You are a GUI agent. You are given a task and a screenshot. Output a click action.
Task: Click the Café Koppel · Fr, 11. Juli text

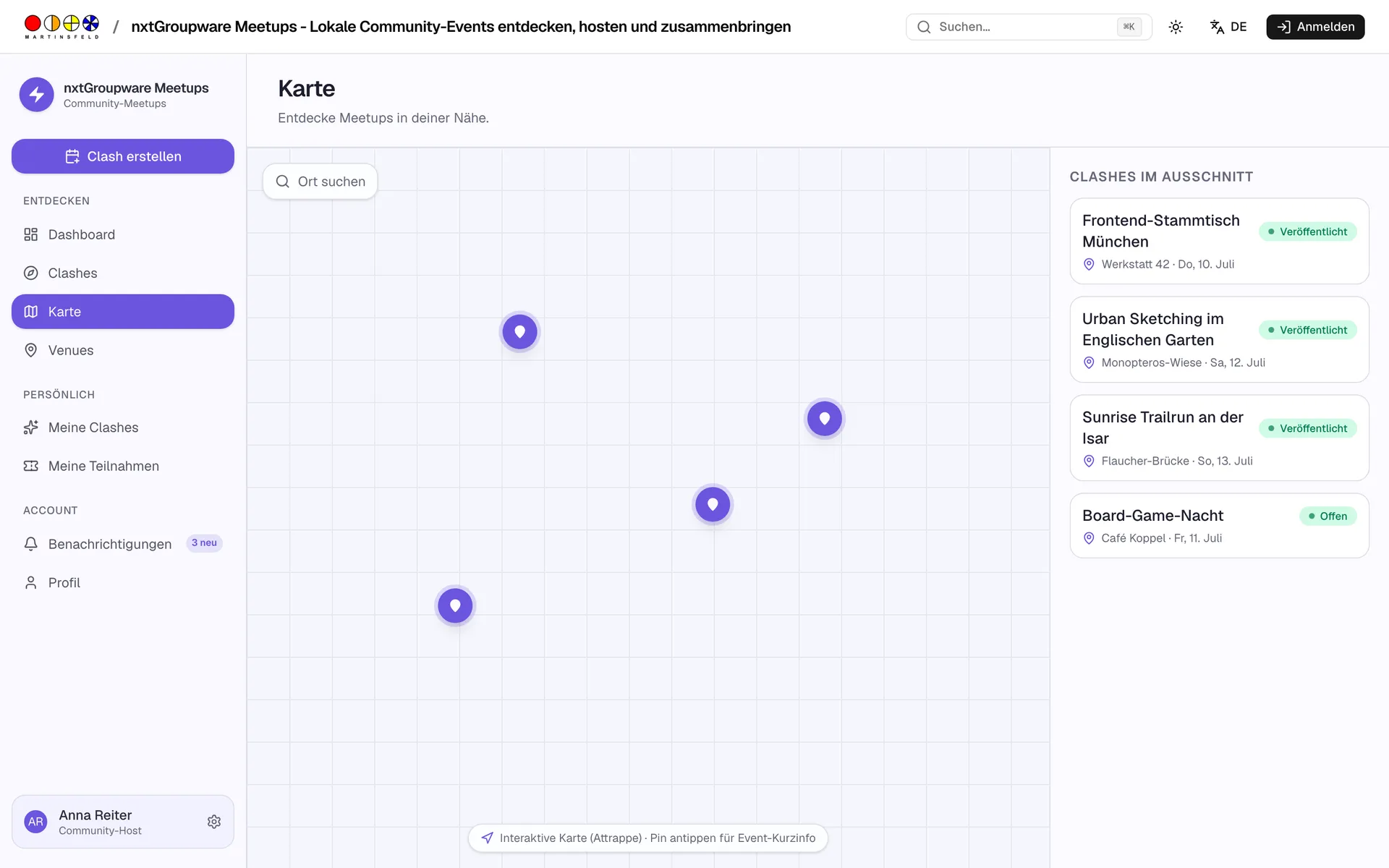coord(1161,538)
